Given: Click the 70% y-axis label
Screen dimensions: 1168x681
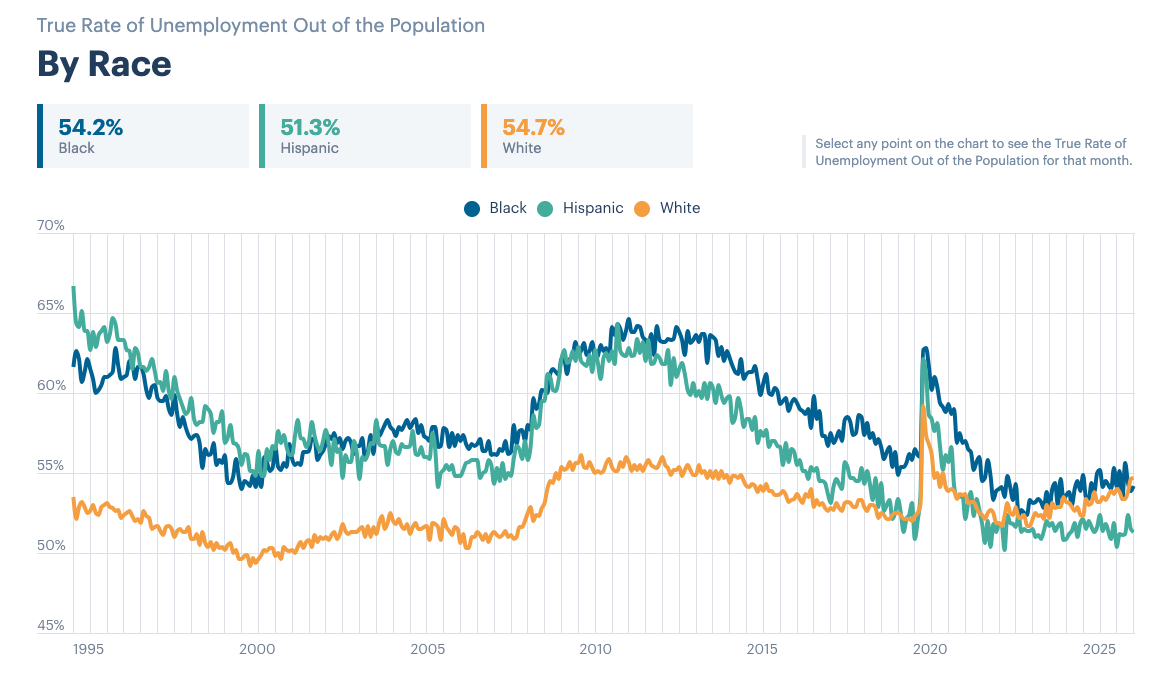Looking at the screenshot, I should click(x=51, y=225).
